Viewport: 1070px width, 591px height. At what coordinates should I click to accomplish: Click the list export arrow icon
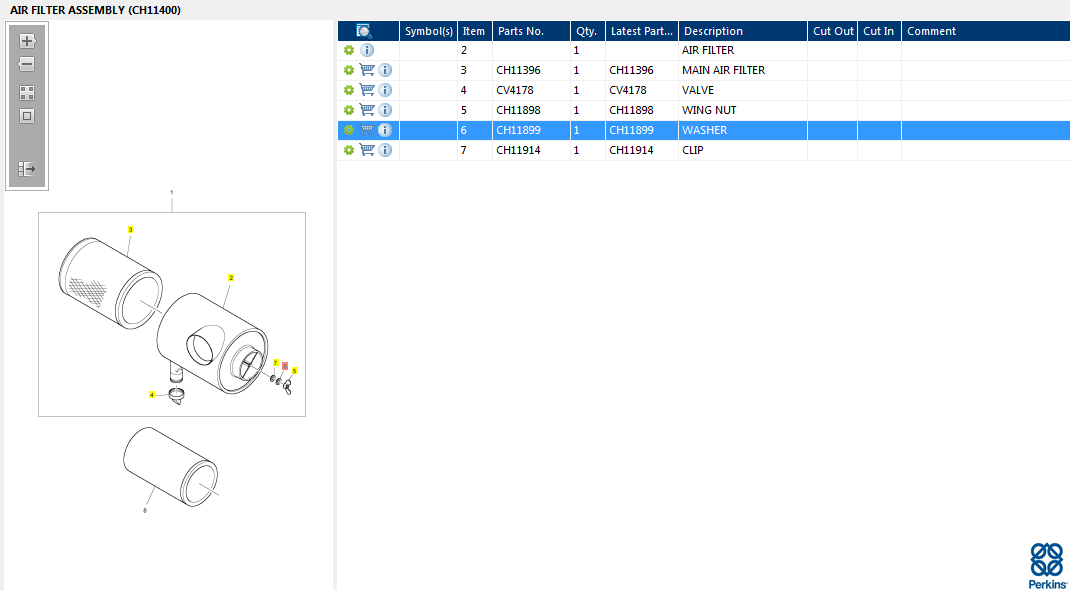(27, 169)
